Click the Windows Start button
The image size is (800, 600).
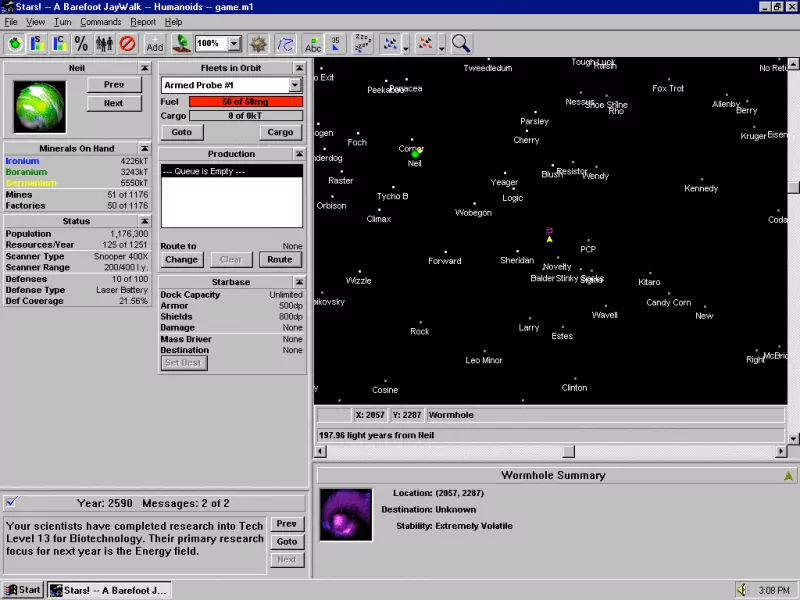click(x=23, y=590)
